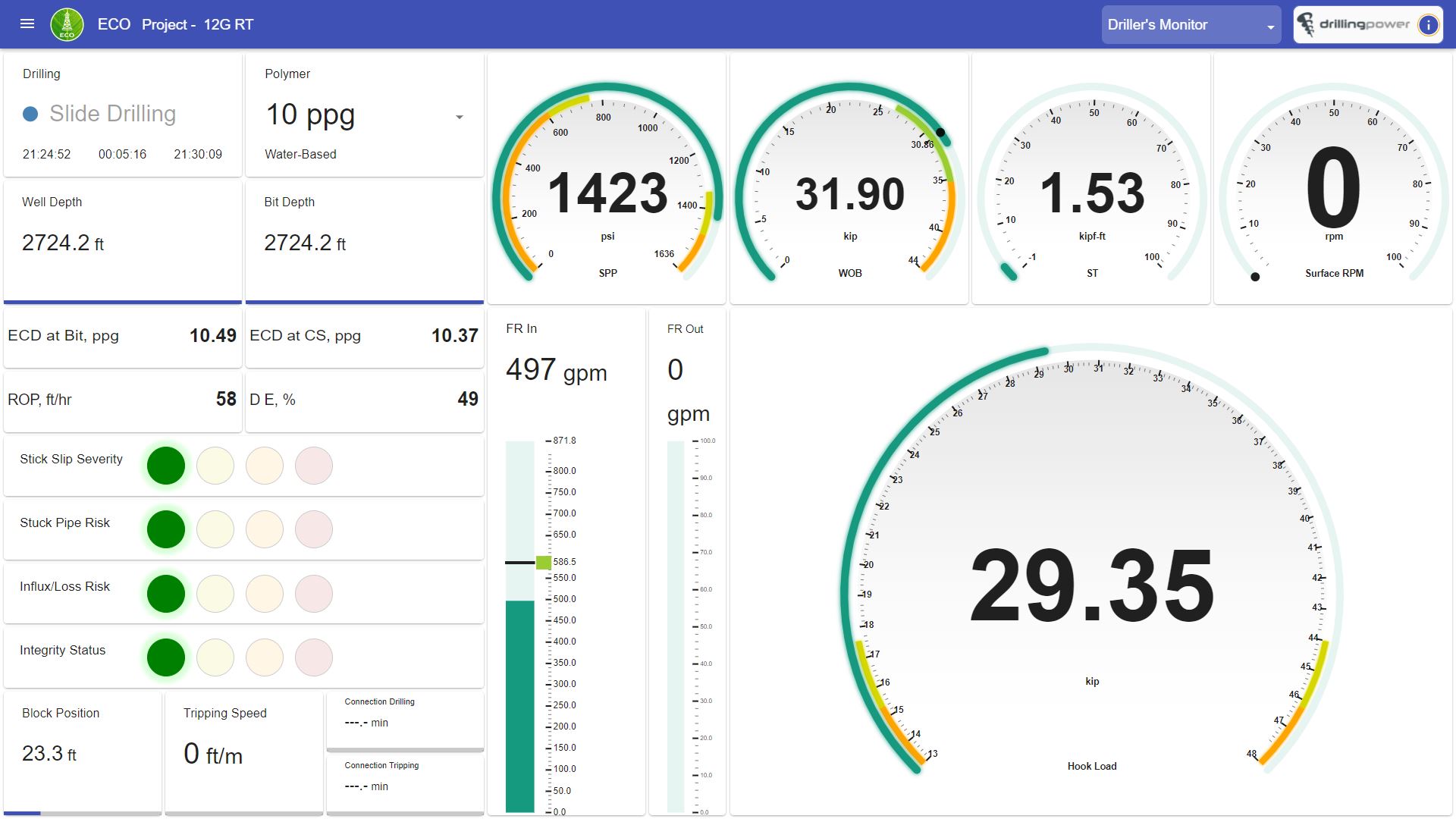
Task: Expand the Polymer 10 ppg mud dropdown
Action: pos(459,117)
